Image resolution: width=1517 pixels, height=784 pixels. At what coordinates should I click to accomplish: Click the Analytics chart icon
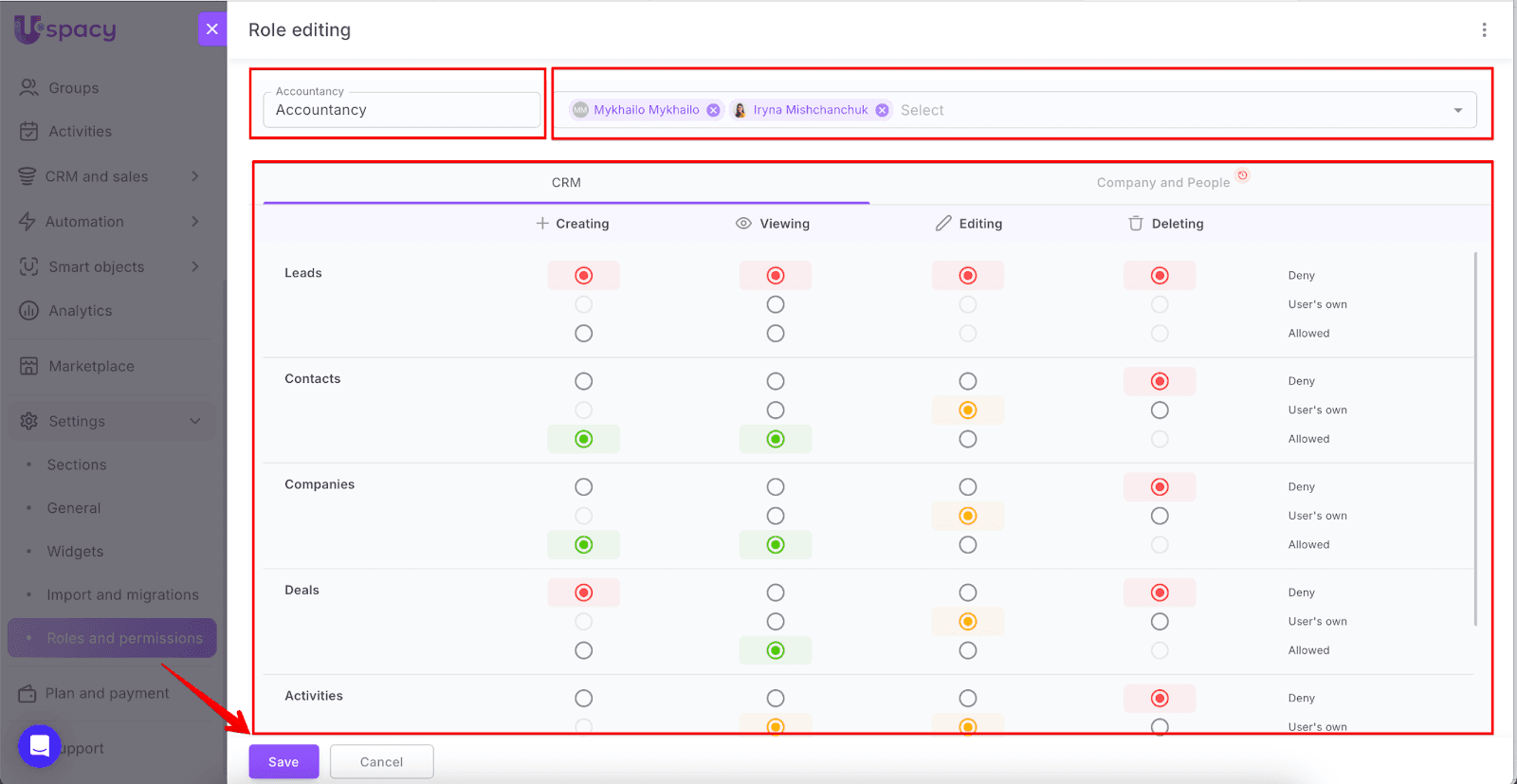point(29,311)
